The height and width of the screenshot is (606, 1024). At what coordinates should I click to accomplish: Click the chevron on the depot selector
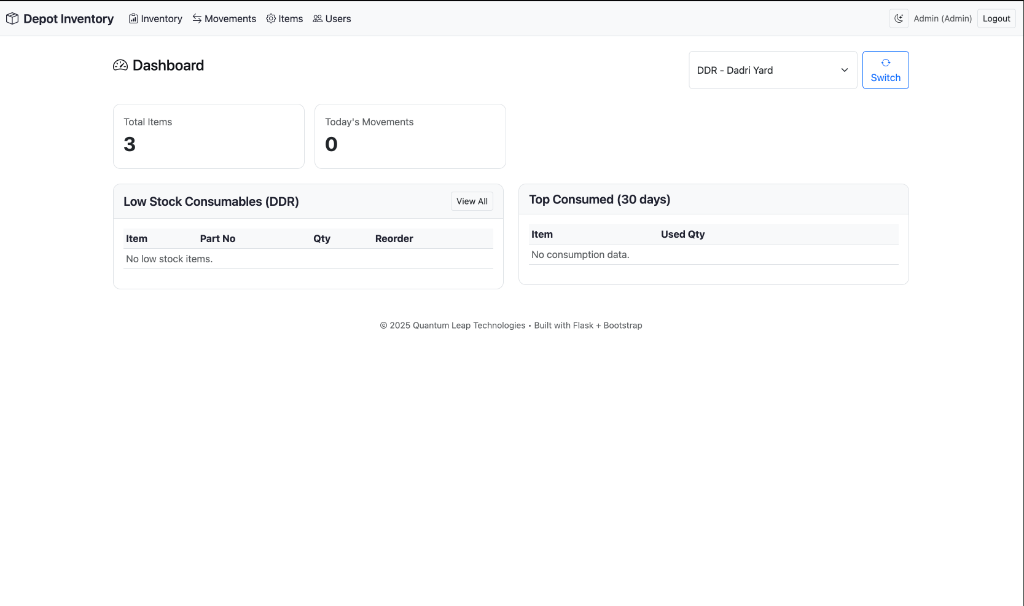(843, 70)
